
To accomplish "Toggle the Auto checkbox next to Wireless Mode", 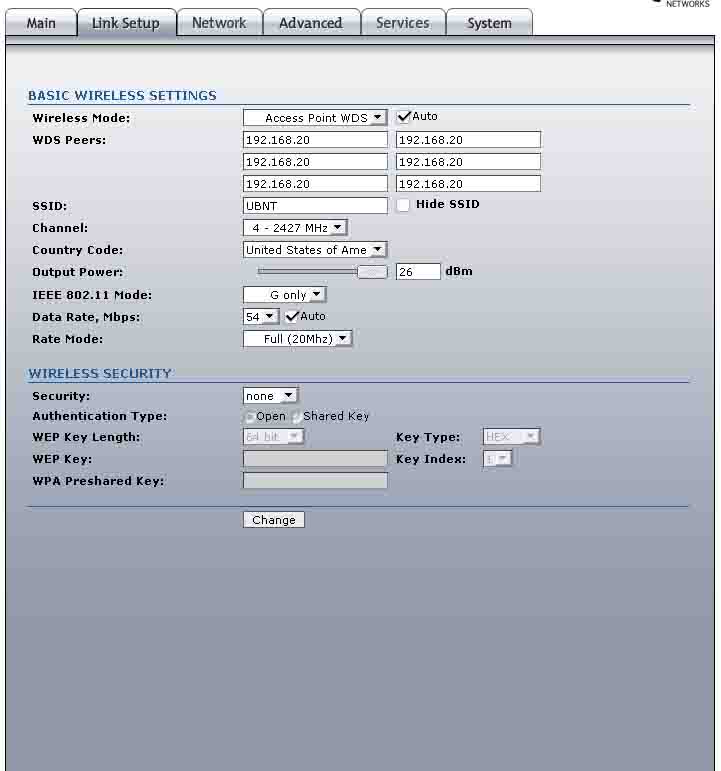I will click(x=404, y=117).
